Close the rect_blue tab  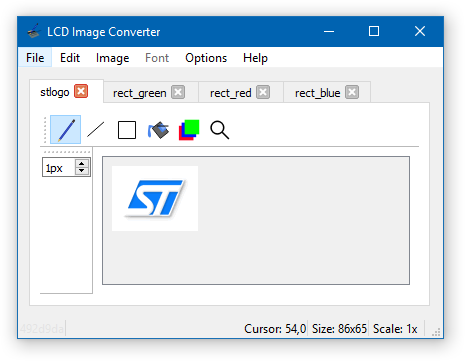(352, 92)
